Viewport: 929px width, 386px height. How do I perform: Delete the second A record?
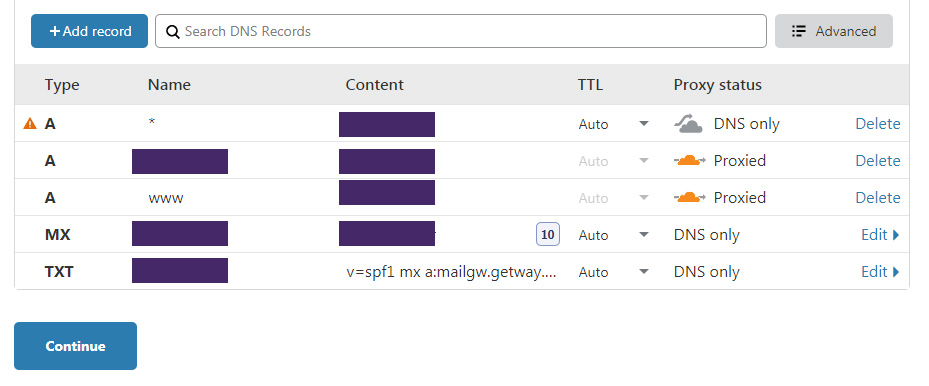pyautogui.click(x=877, y=160)
